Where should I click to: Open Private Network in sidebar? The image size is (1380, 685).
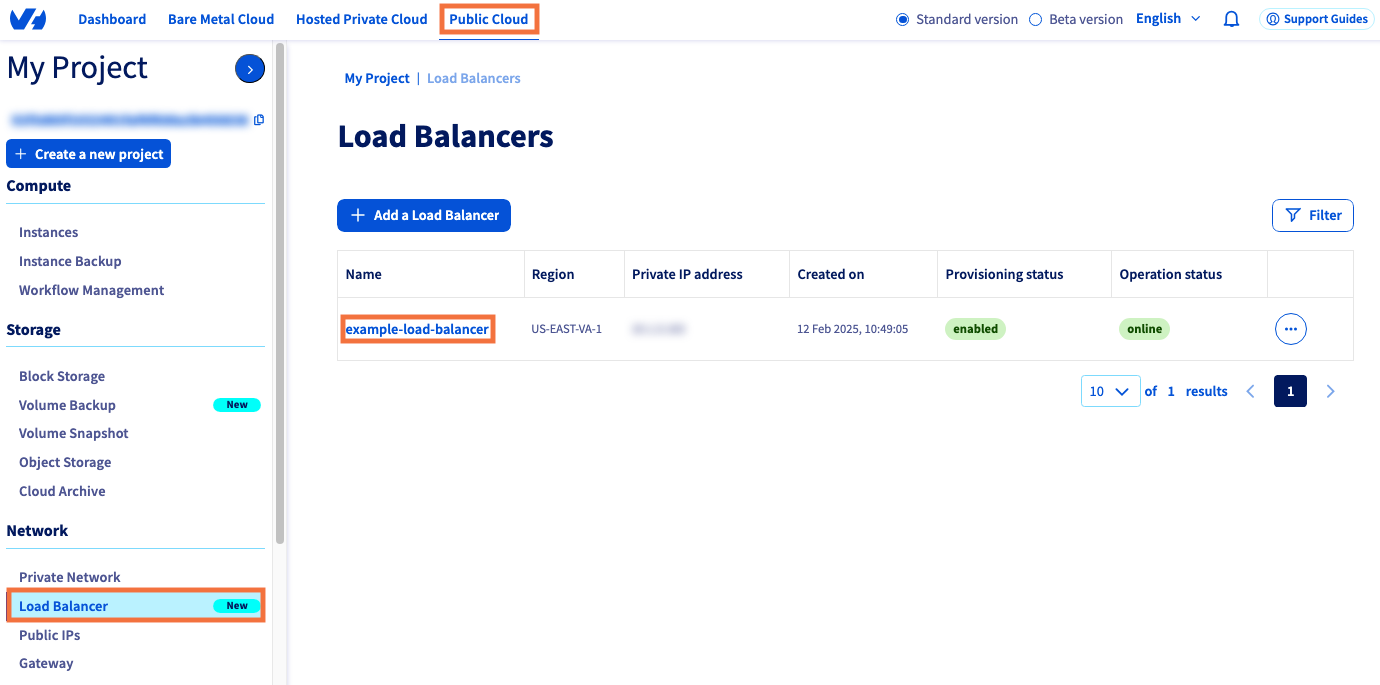pyautogui.click(x=69, y=577)
